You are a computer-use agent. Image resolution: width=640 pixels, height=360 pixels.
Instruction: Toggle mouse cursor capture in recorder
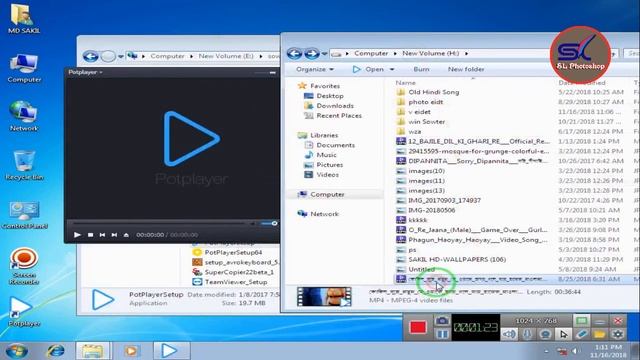[564, 334]
